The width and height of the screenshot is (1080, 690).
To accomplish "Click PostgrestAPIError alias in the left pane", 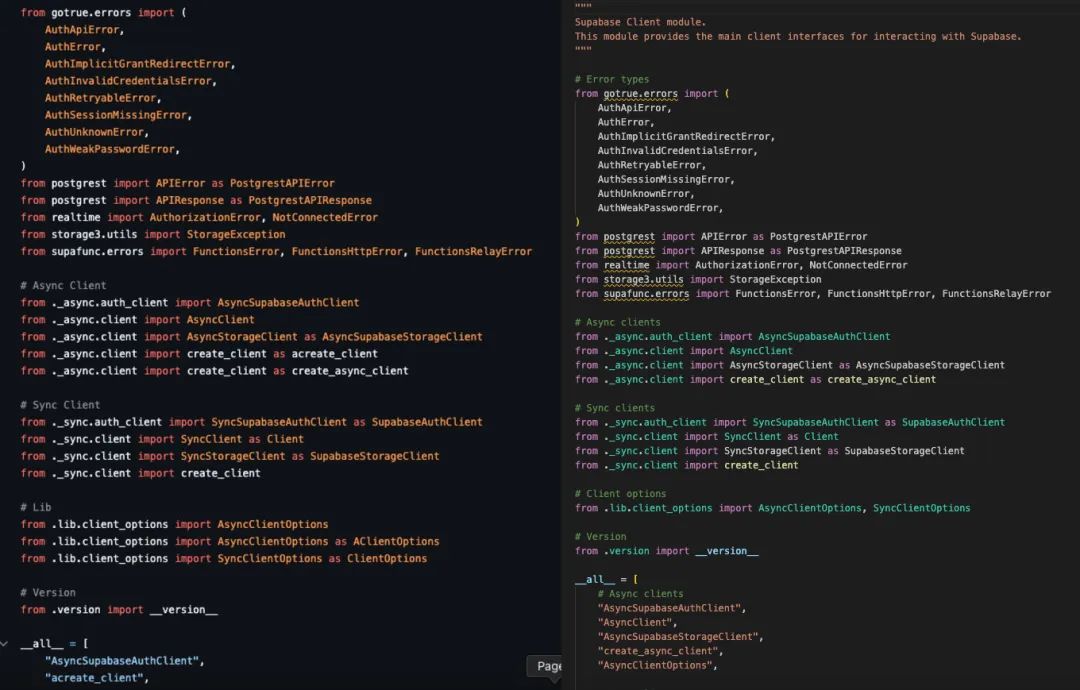I will click(282, 183).
